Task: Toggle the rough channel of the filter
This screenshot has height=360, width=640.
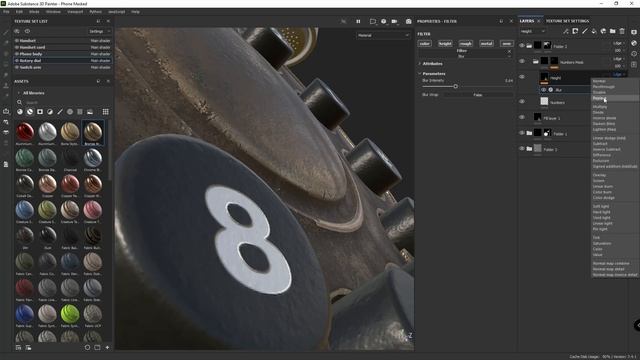Action: tap(465, 43)
